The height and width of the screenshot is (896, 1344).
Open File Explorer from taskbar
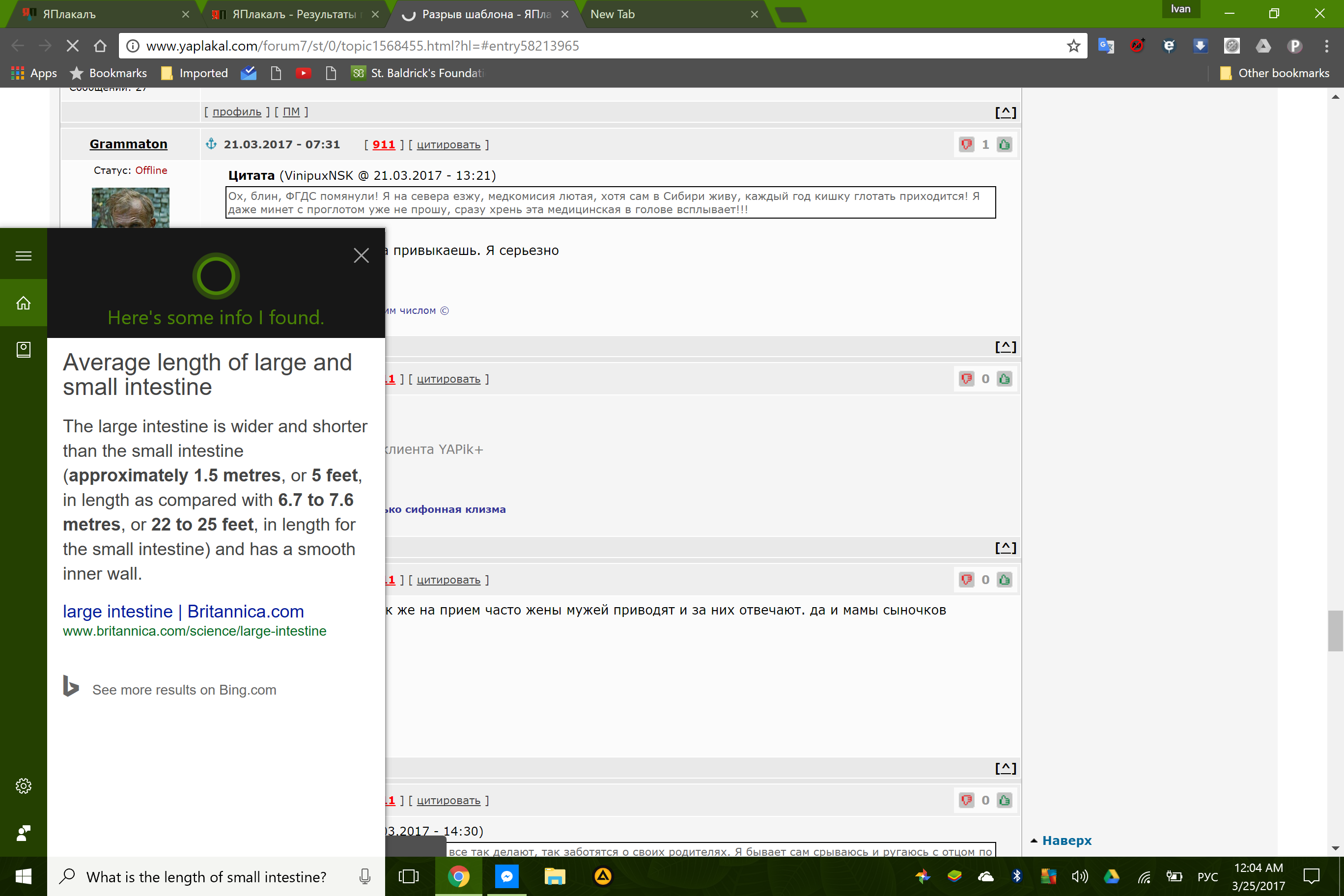554,876
